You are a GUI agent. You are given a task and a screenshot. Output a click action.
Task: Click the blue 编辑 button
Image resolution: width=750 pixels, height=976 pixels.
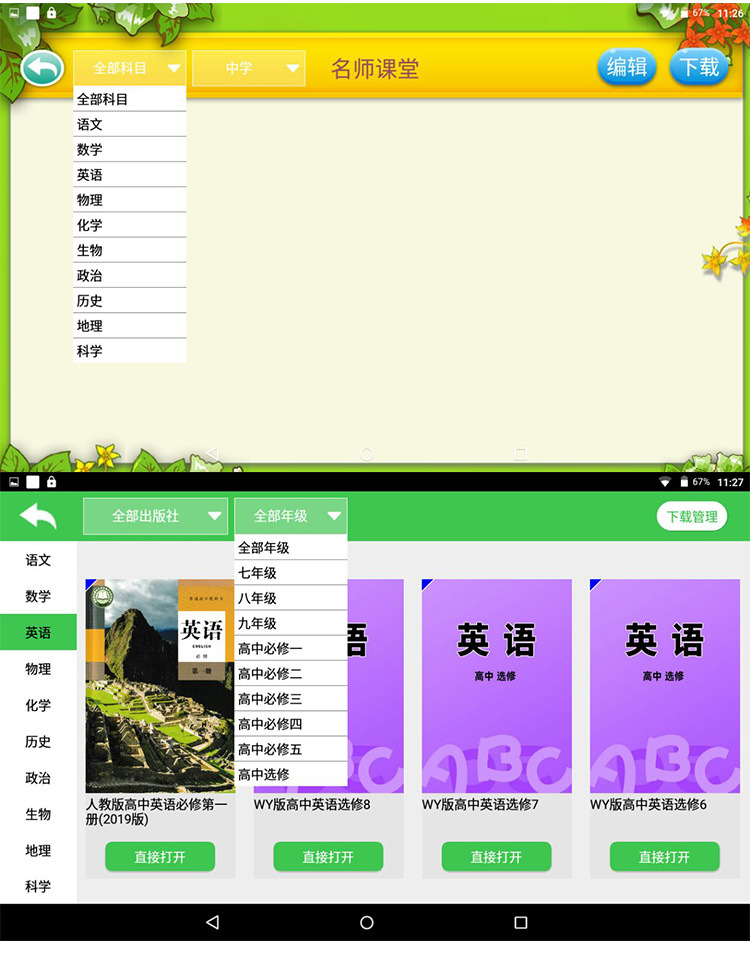click(x=627, y=67)
